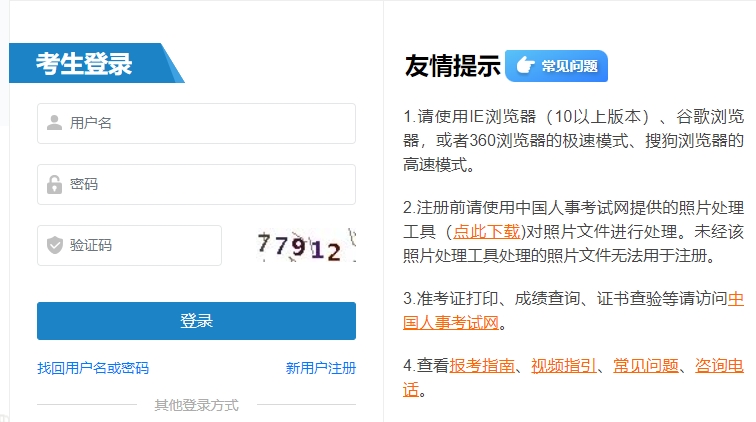Click the pointing hand icon beside 常见问题
Image resolution: width=756 pixels, height=422 pixels.
pos(523,67)
